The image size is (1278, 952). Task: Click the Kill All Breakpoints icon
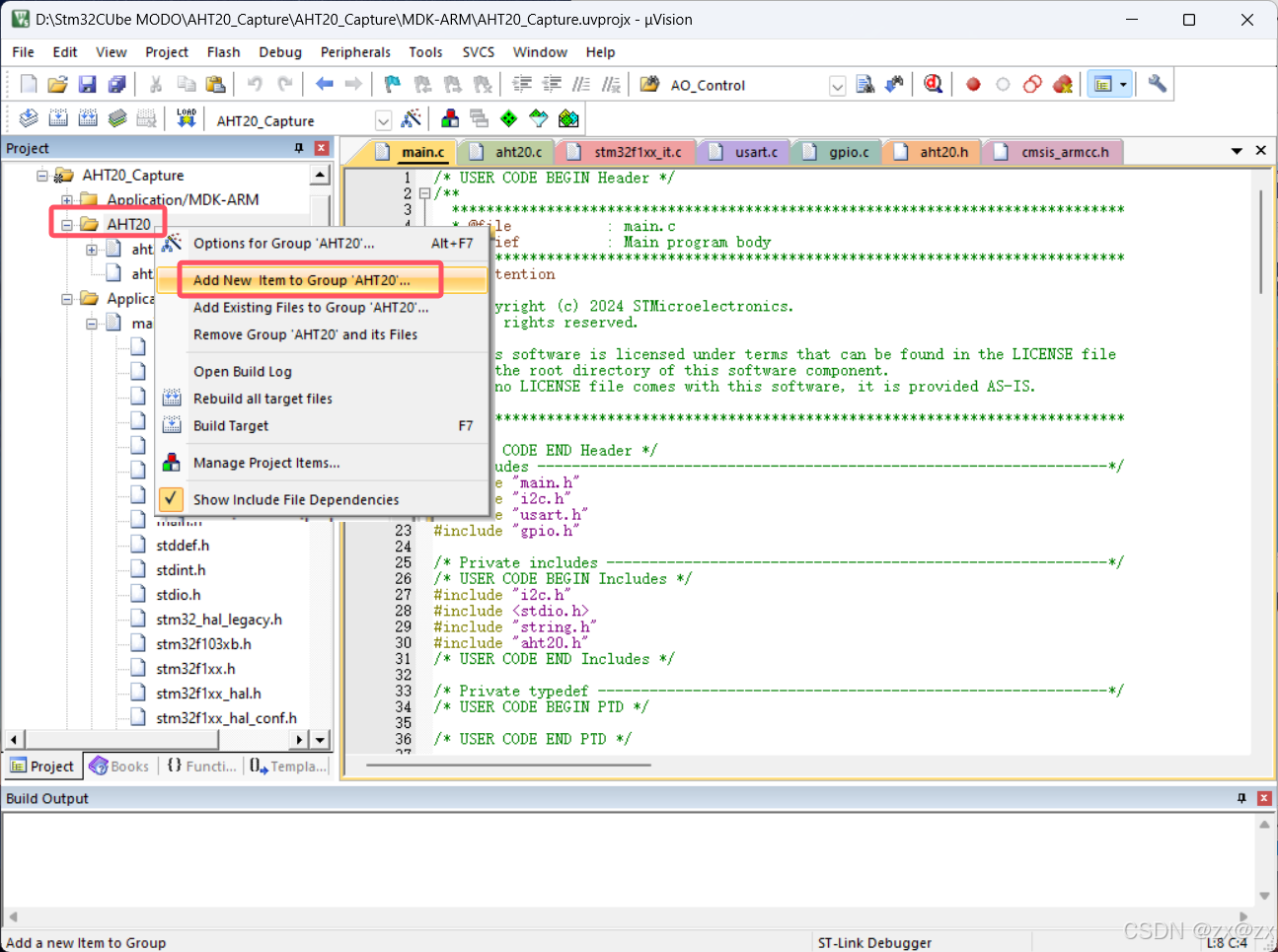[1062, 85]
